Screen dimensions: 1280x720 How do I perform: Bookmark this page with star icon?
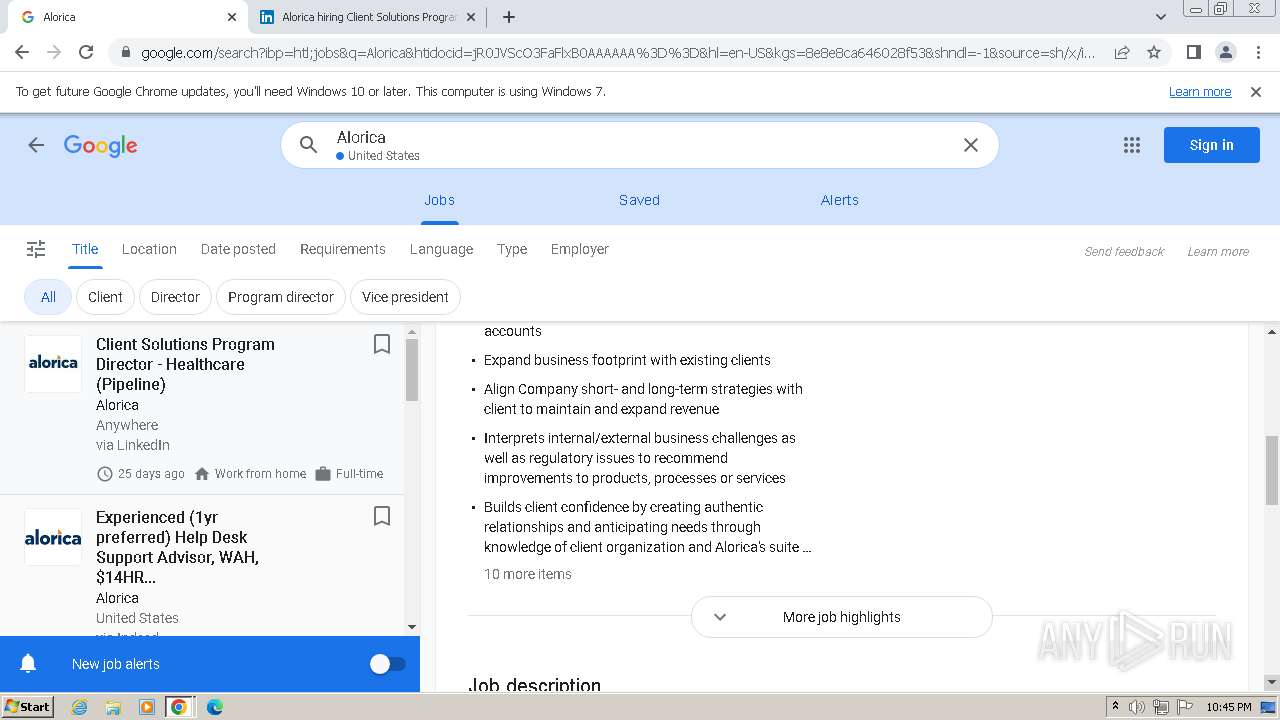coord(1154,52)
